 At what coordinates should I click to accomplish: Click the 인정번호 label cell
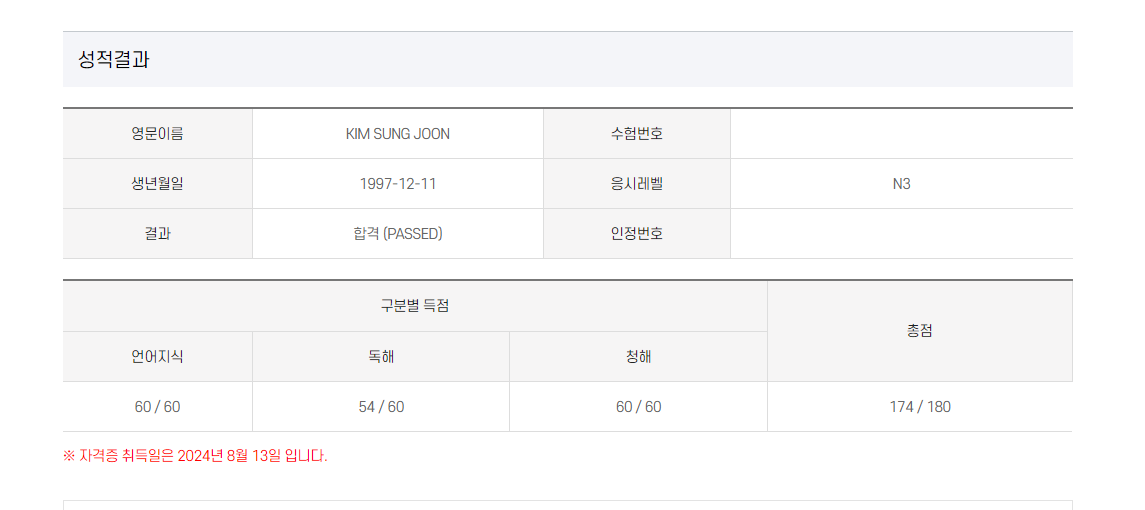coord(637,234)
